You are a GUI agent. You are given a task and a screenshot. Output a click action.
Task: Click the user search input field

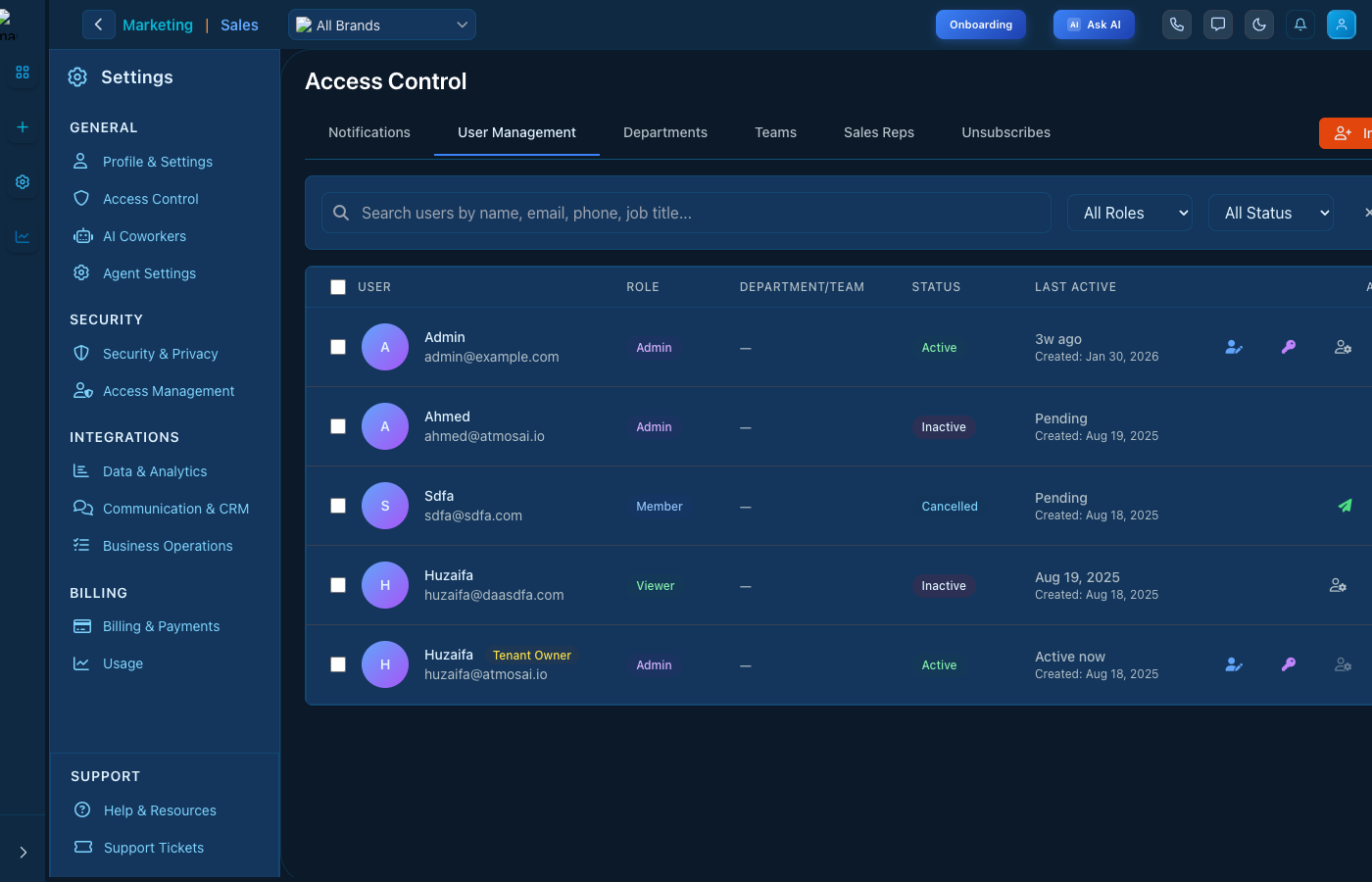pos(686,213)
